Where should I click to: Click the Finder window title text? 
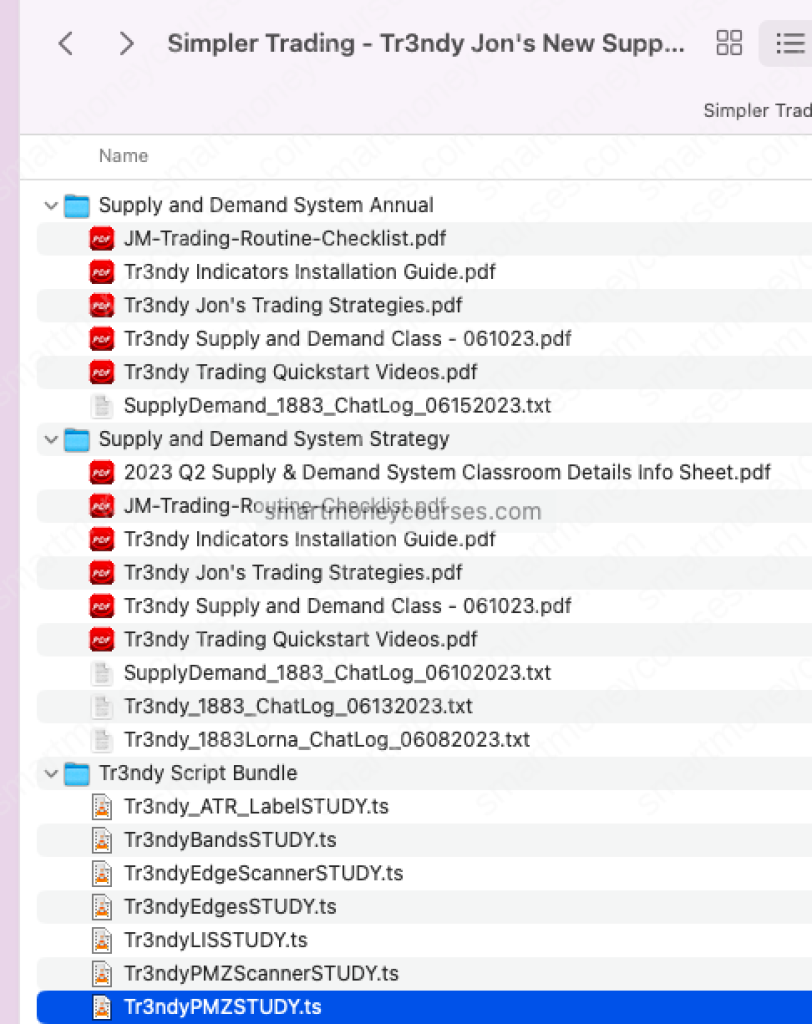pos(426,44)
